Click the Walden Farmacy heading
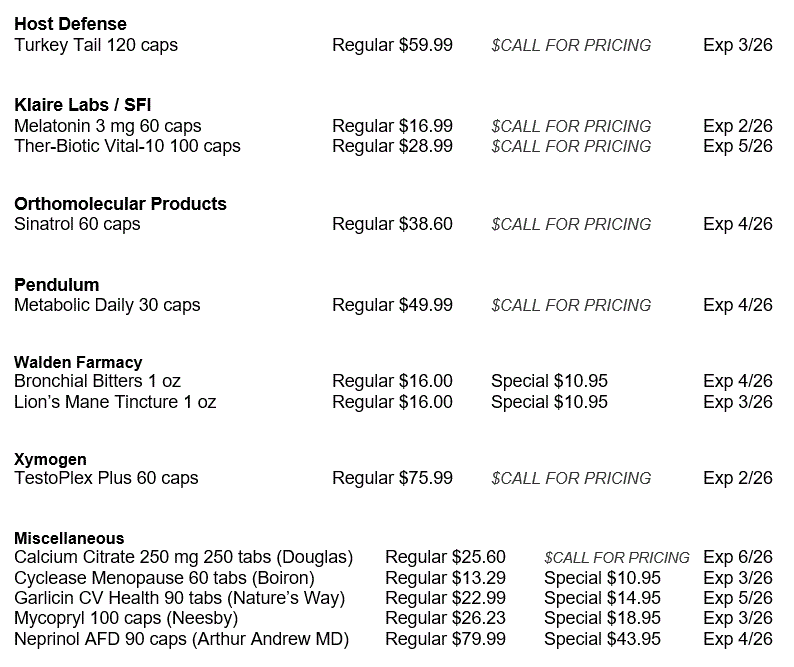 click(78, 362)
